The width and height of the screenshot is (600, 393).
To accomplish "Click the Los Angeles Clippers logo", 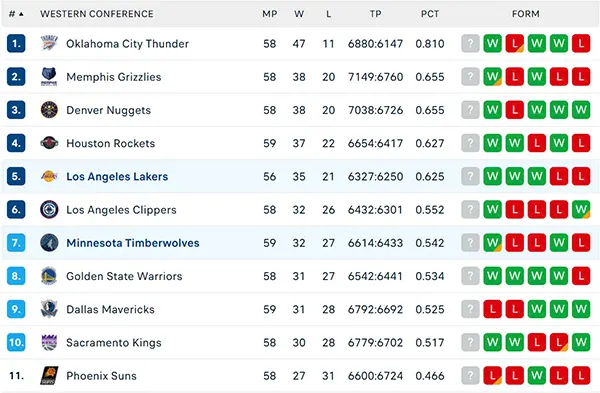I will 49,210.
